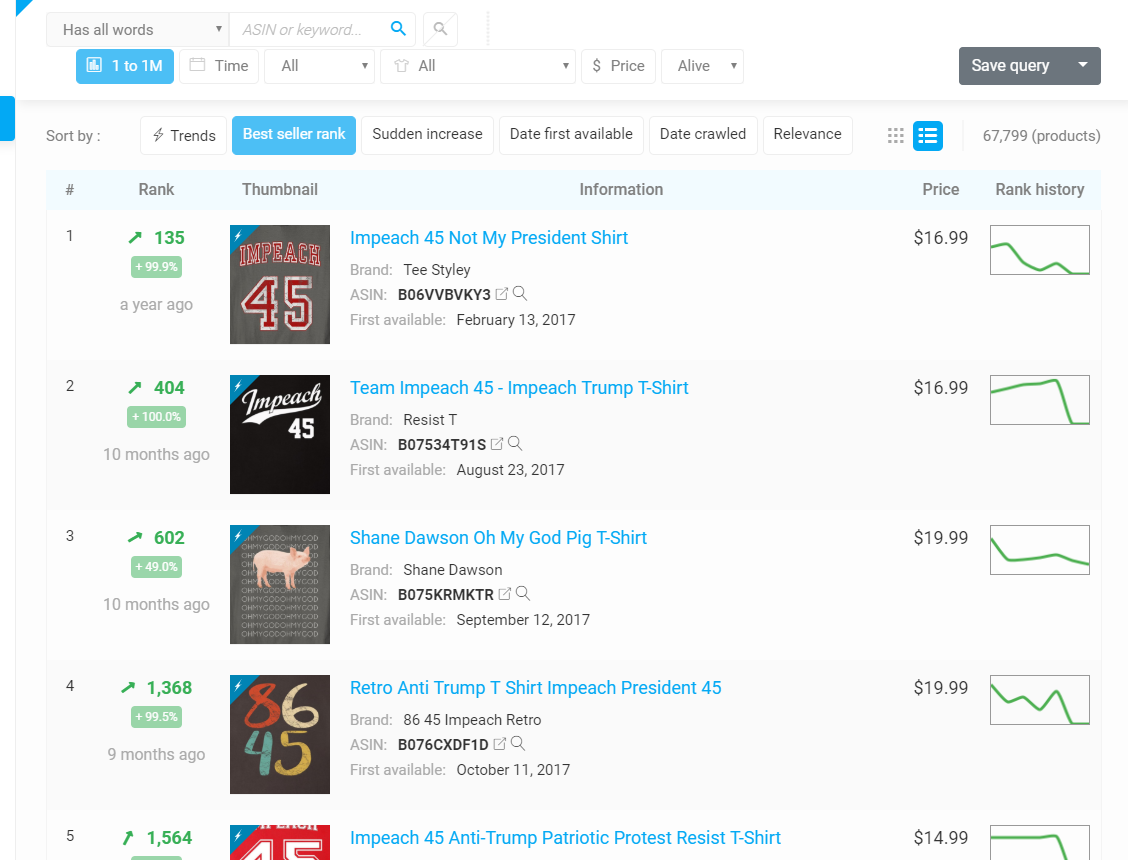Click ASIN text B075KRMKTR

pyautogui.click(x=445, y=594)
